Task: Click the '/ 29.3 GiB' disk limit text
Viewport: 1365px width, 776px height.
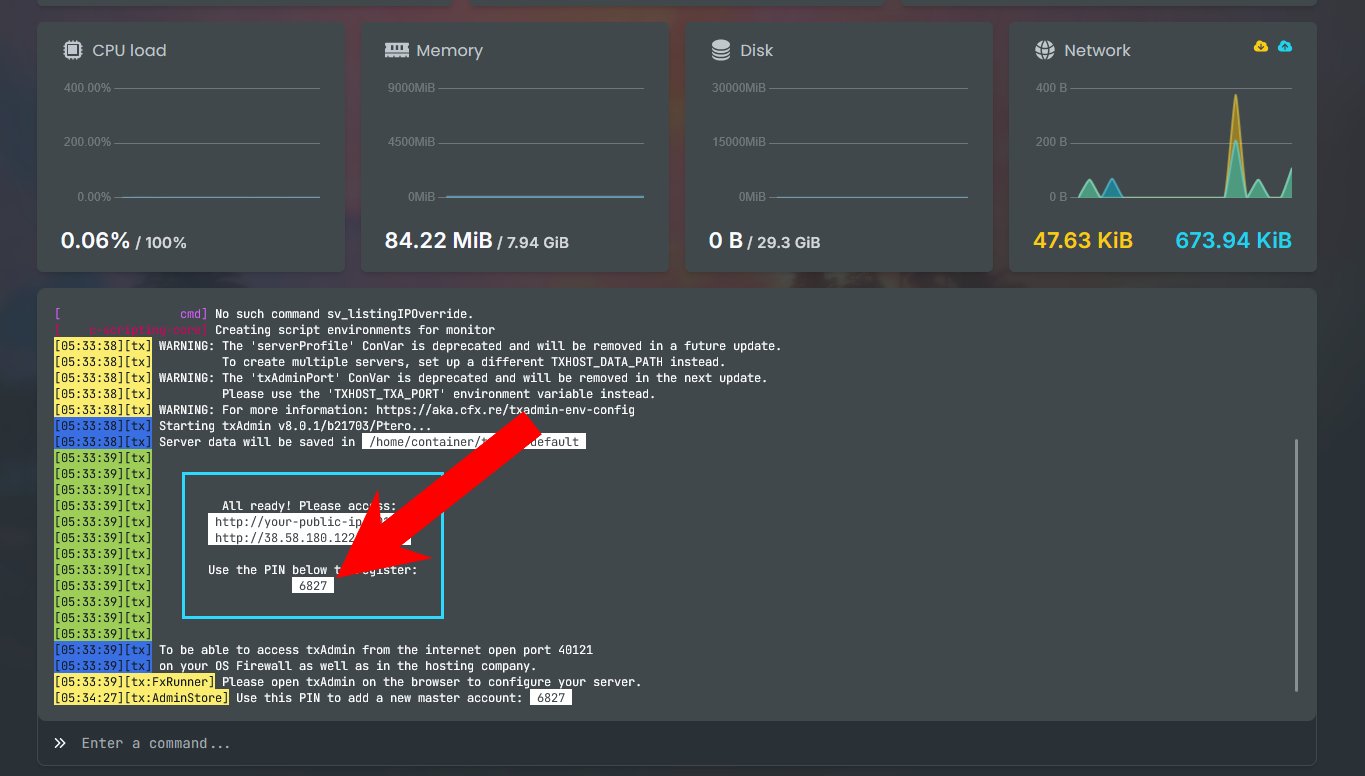Action: click(784, 243)
